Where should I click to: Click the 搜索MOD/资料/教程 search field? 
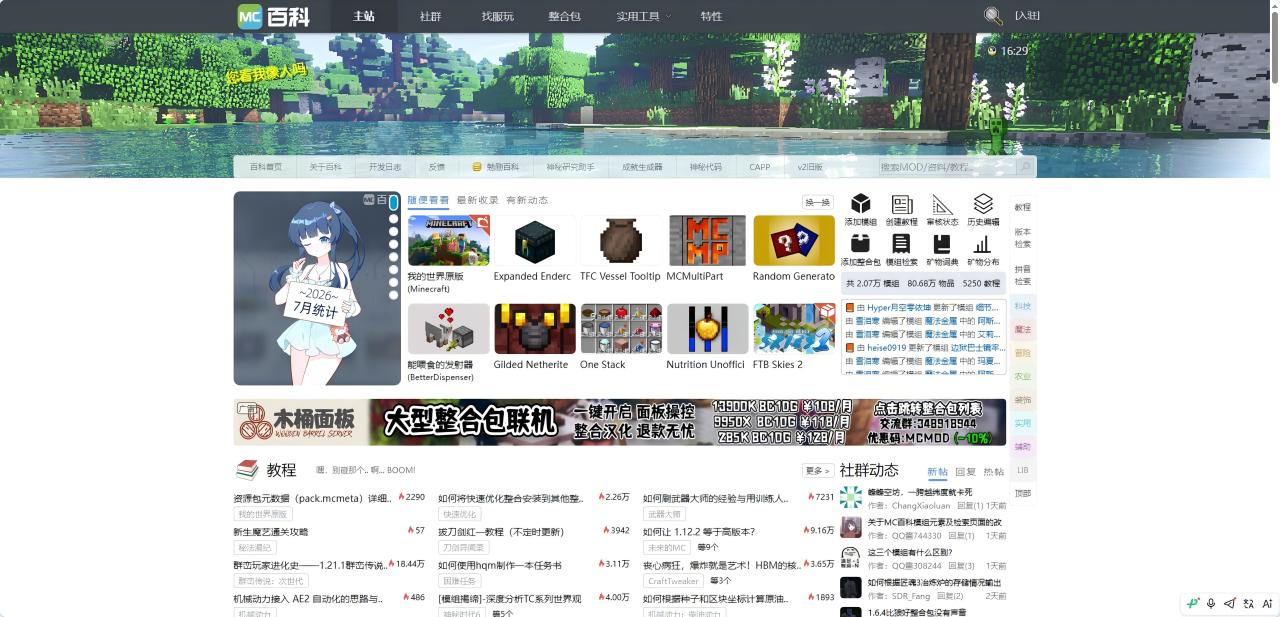coord(947,167)
